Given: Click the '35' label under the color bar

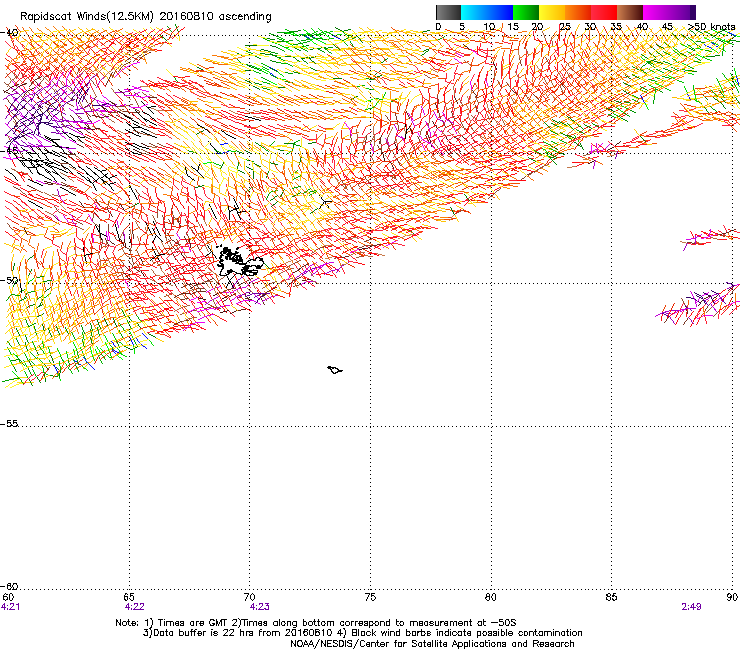Looking at the screenshot, I should tap(616, 26).
